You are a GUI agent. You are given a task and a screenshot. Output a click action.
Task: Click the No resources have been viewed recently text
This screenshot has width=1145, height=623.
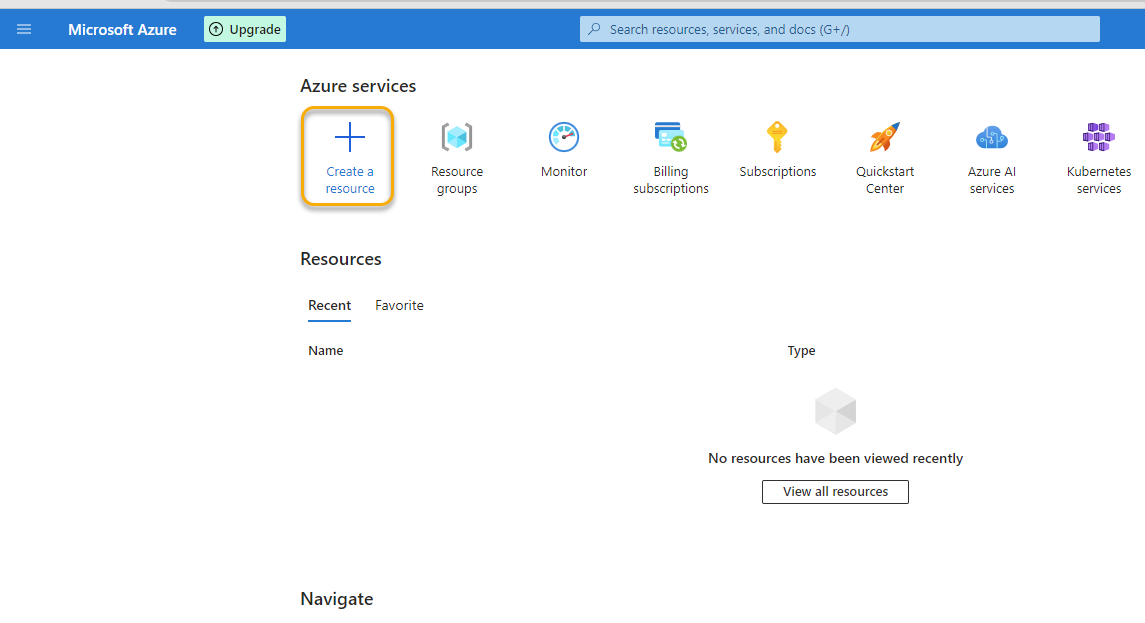[835, 458]
